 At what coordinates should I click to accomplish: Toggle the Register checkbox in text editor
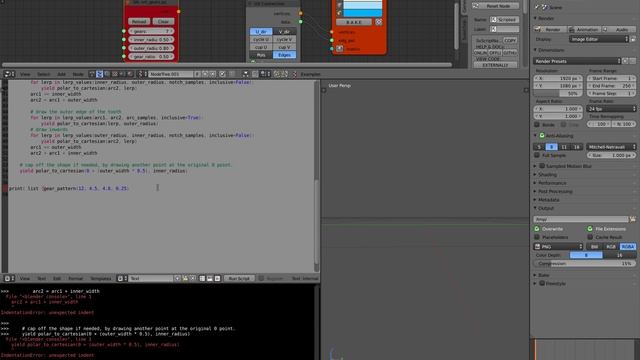pyautogui.click(x=261, y=278)
